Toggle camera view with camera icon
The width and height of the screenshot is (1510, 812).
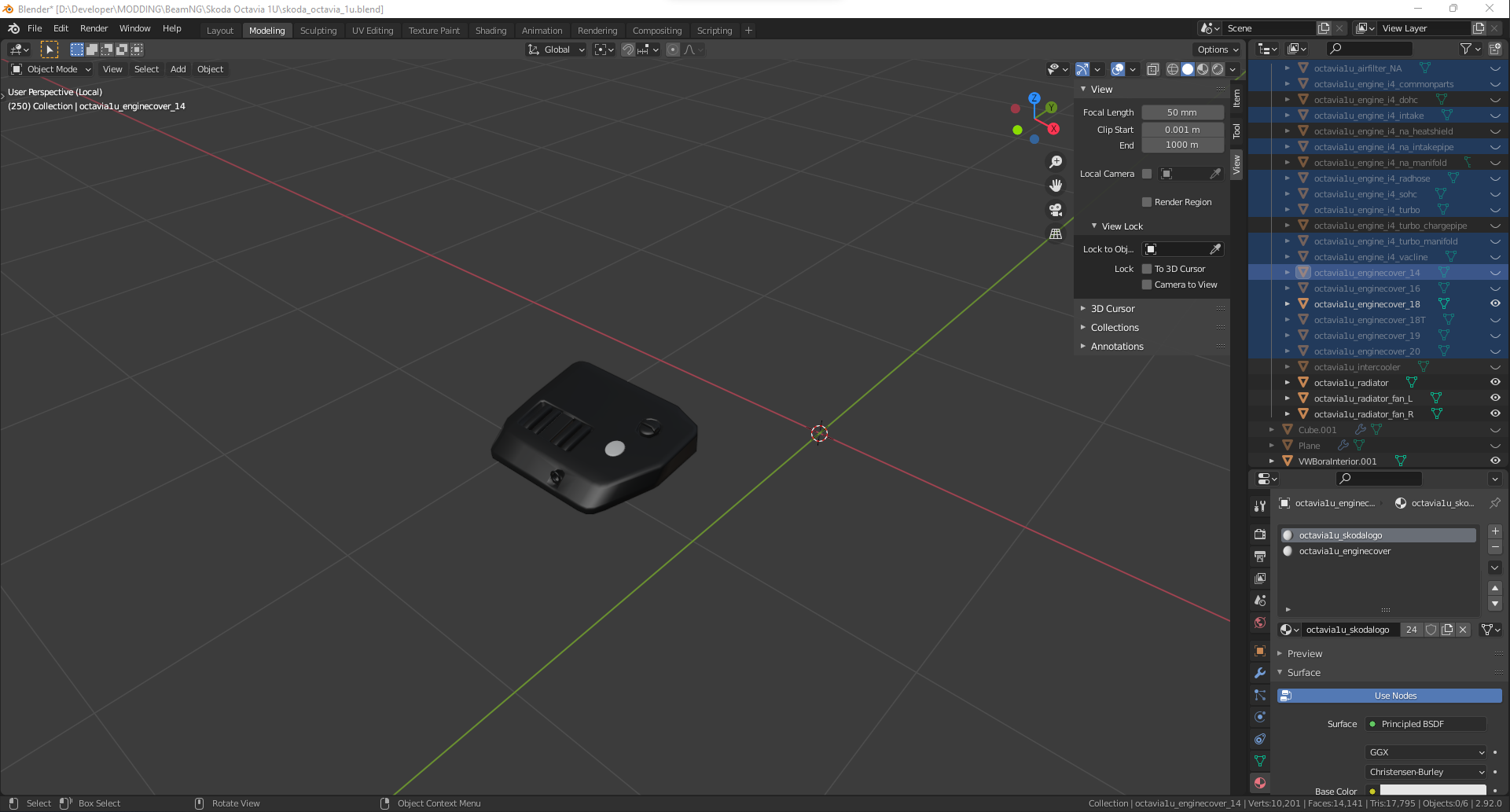click(x=1056, y=210)
